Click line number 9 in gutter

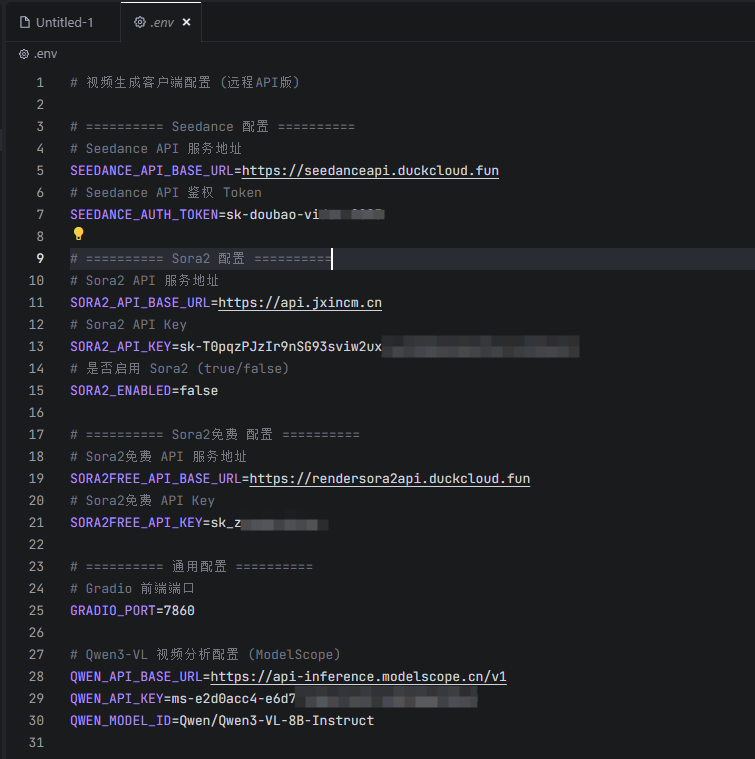(40, 259)
